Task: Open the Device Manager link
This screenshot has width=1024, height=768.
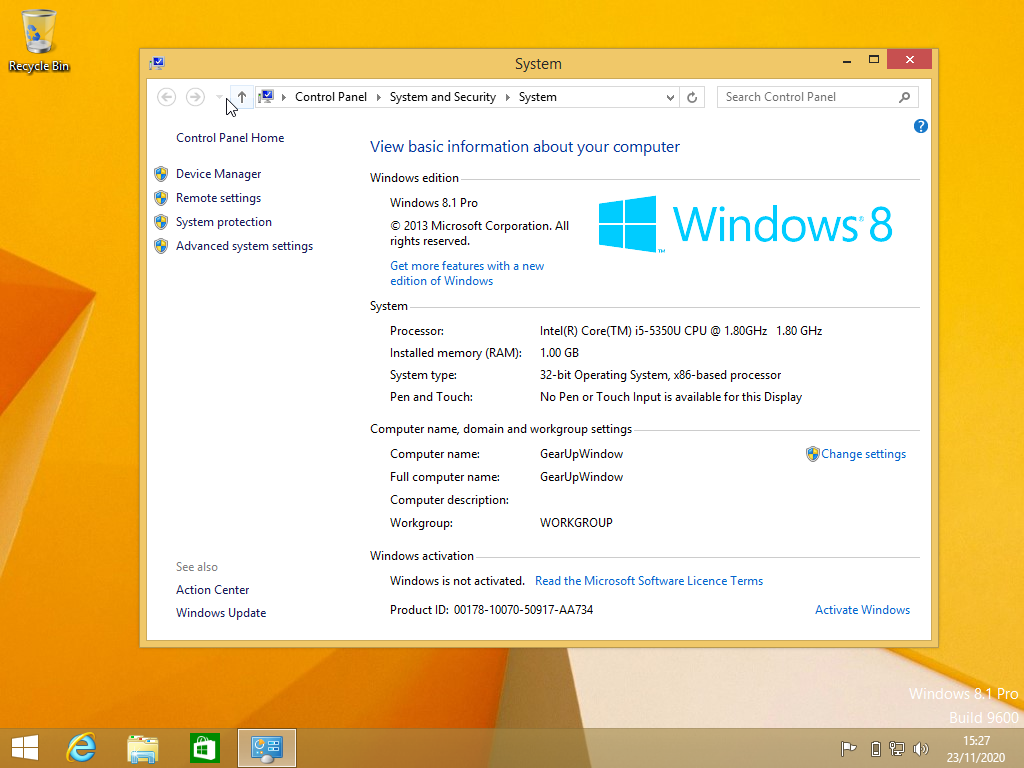Action: coord(218,174)
